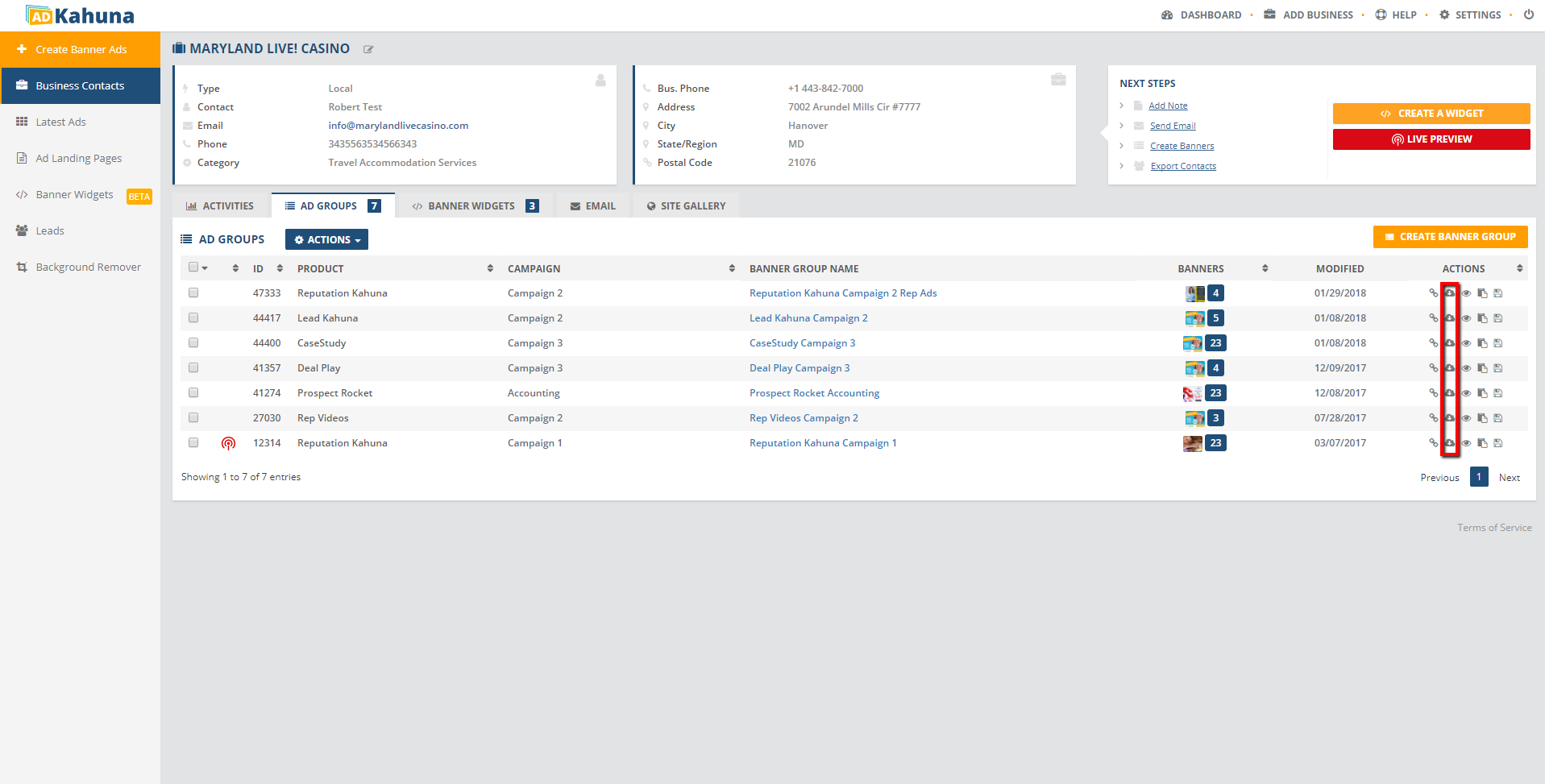
Task: Open the Rep Videos banner thumbnail
Action: [1194, 418]
